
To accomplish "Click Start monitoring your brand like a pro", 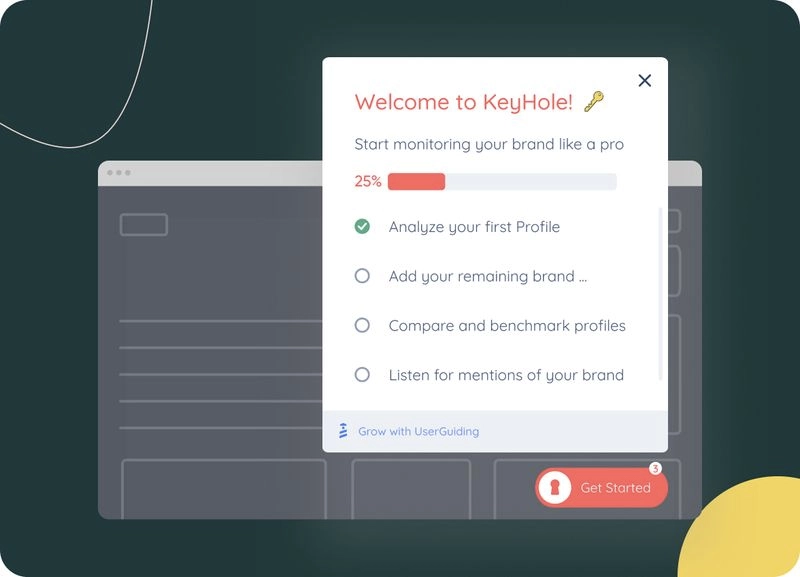I will pyautogui.click(x=489, y=144).
